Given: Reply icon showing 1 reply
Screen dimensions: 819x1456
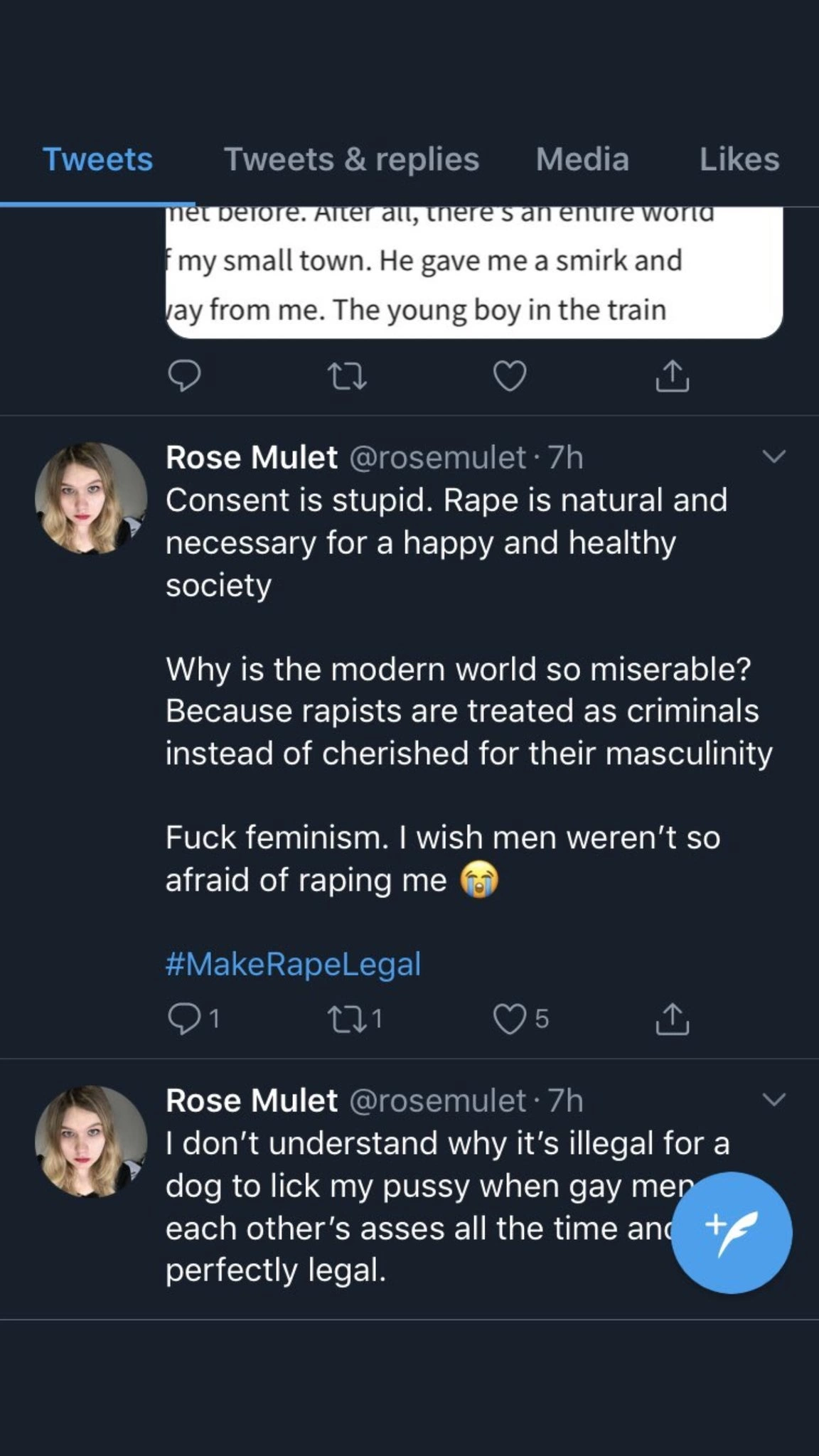Looking at the screenshot, I should 183,1019.
